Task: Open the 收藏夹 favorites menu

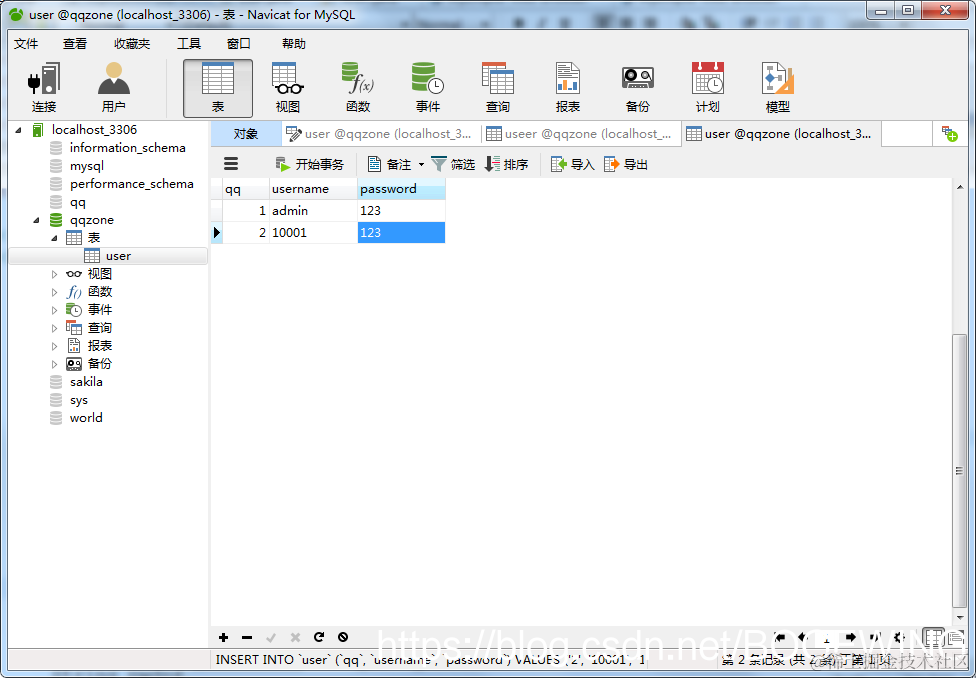Action: pos(132,44)
